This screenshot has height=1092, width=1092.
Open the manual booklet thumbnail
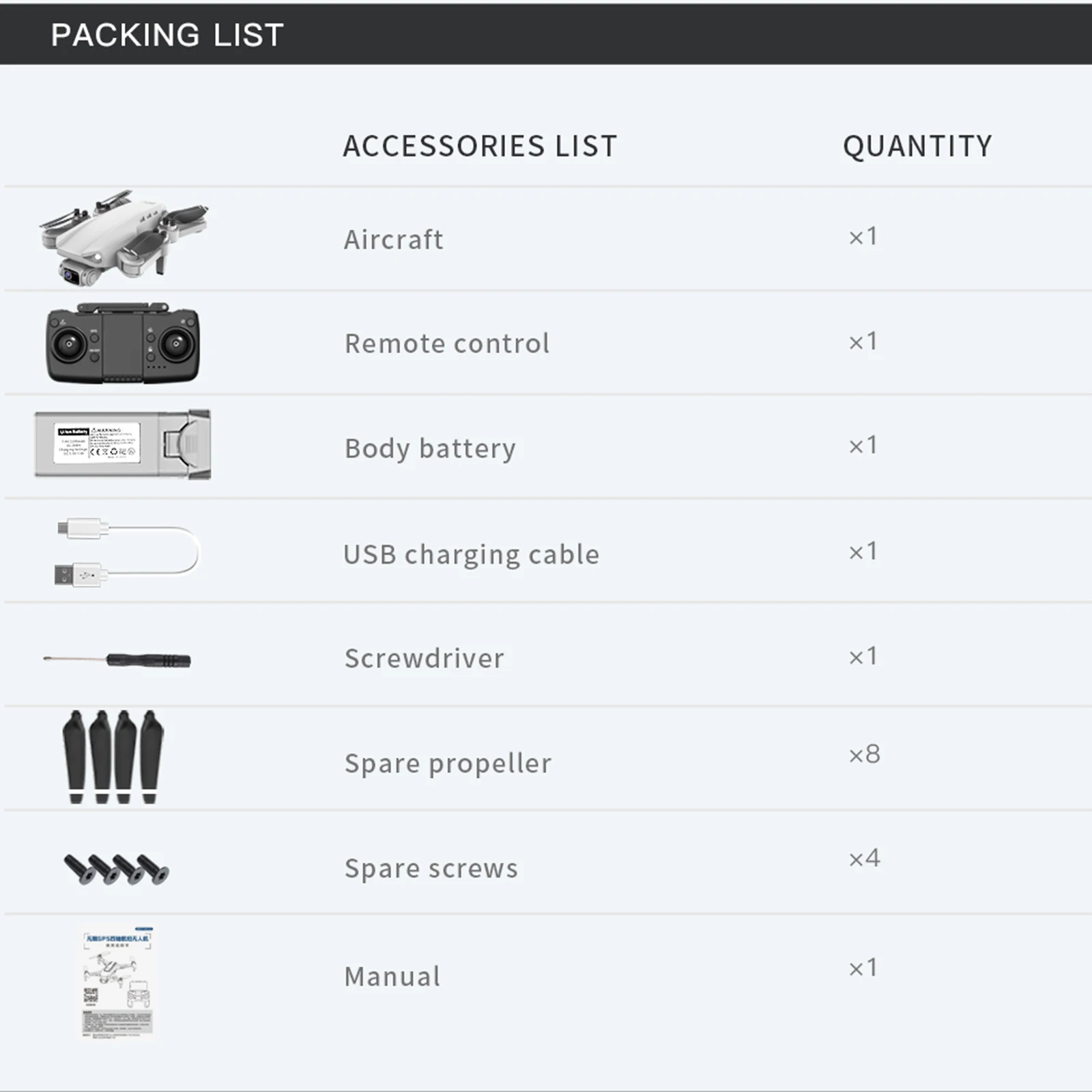pos(117,983)
